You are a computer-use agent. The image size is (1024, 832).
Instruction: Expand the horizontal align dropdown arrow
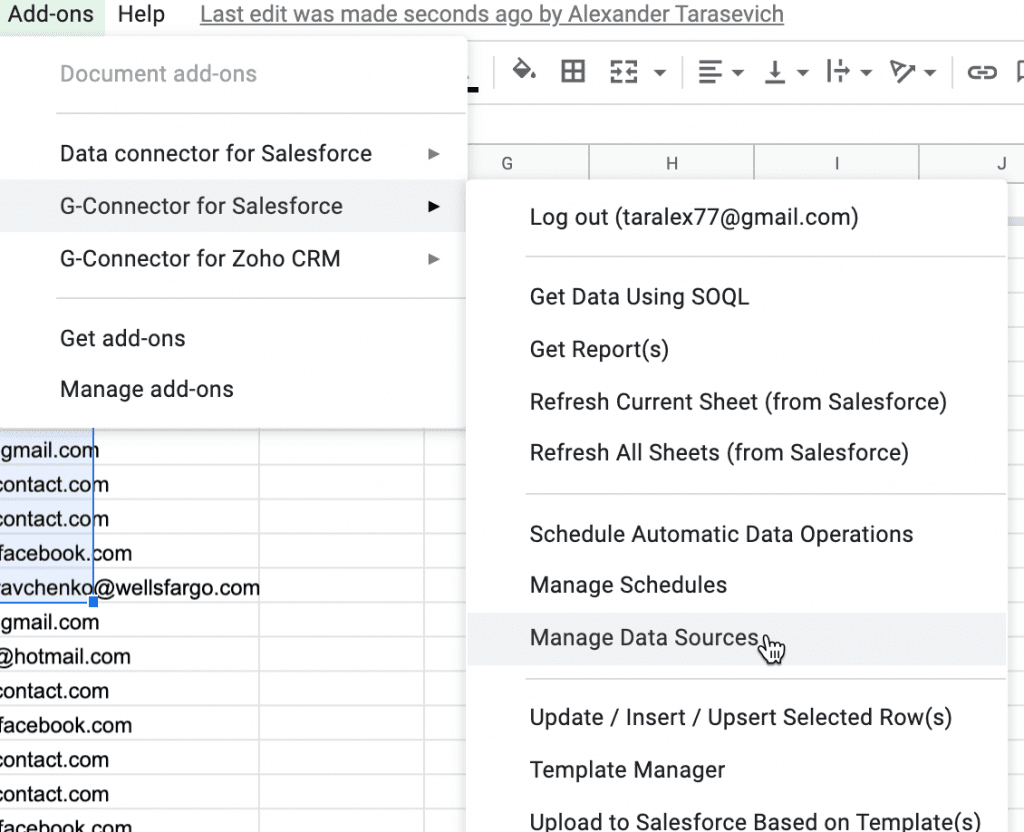[738, 72]
